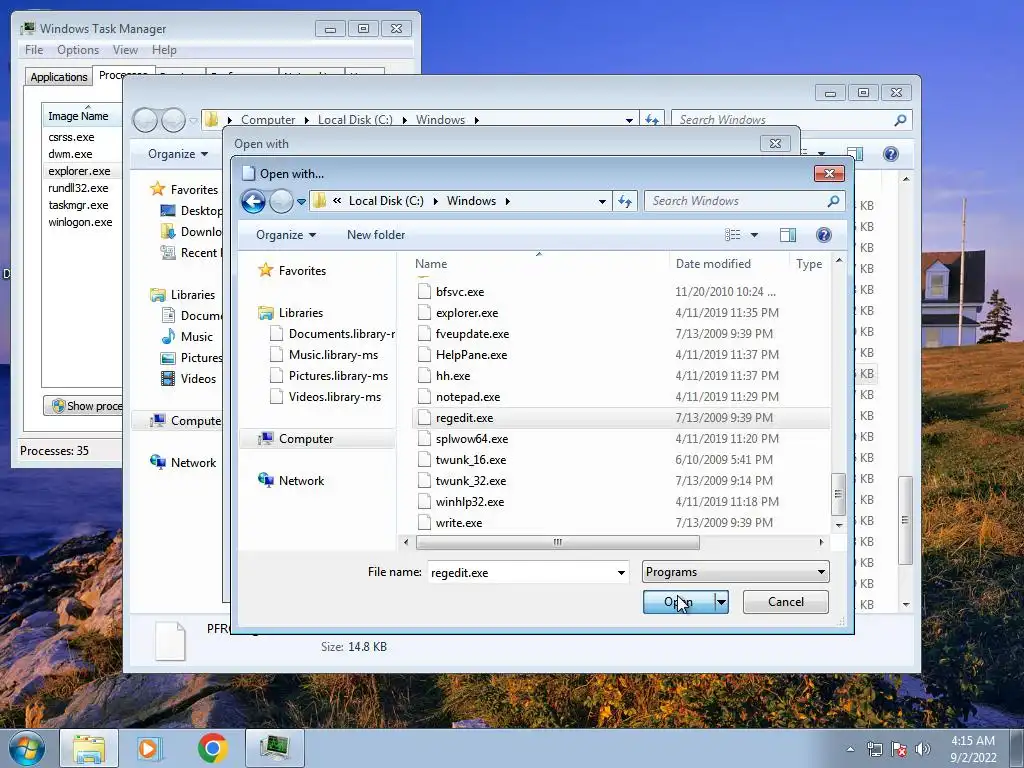Open the Options menu in Task Manager
The width and height of the screenshot is (1024, 768).
click(x=78, y=50)
